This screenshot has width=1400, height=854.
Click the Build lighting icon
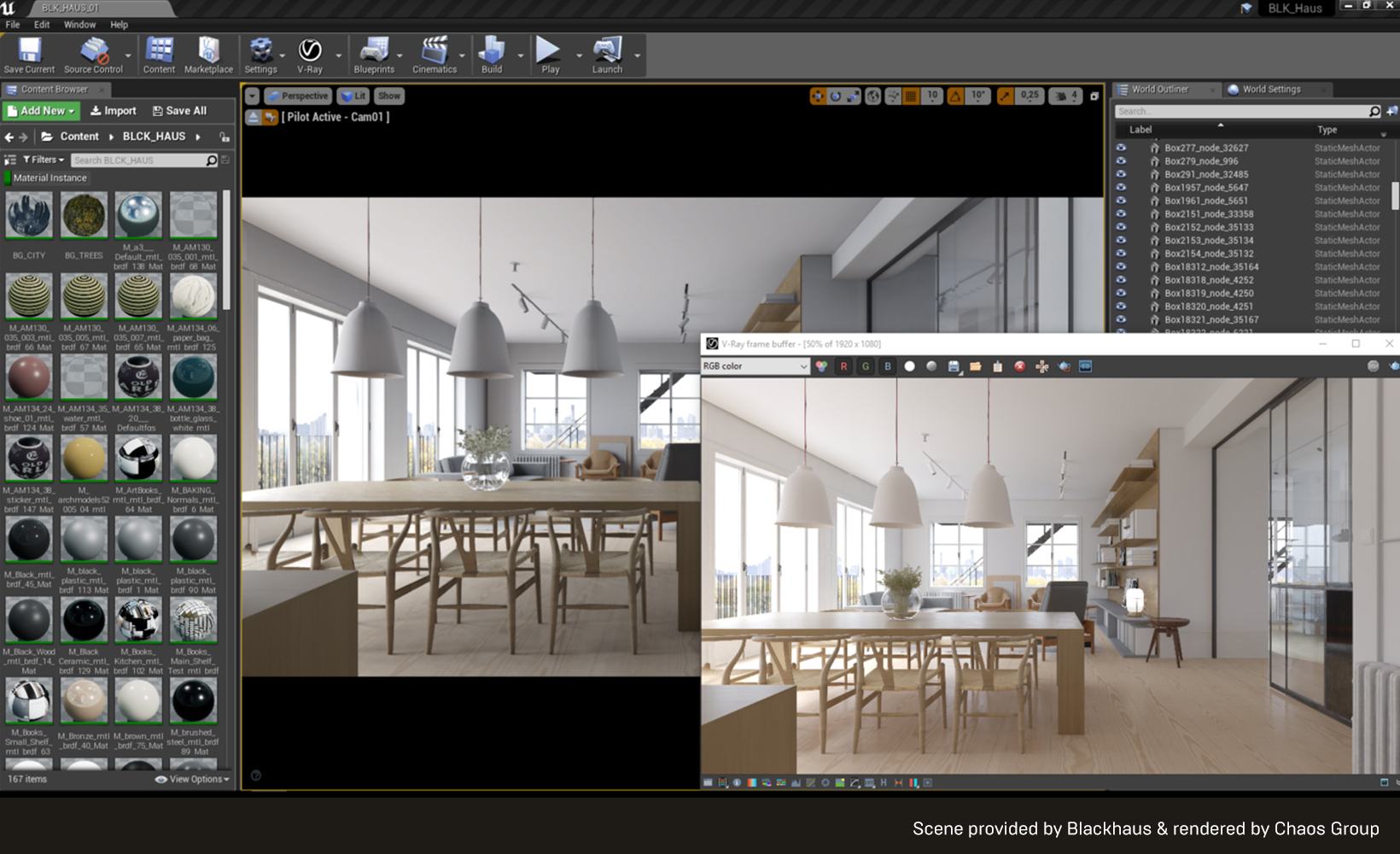(x=492, y=56)
